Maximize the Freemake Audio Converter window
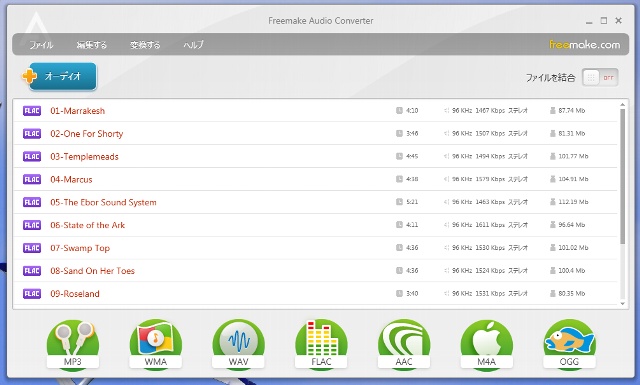The width and height of the screenshot is (640, 385). 604,20
